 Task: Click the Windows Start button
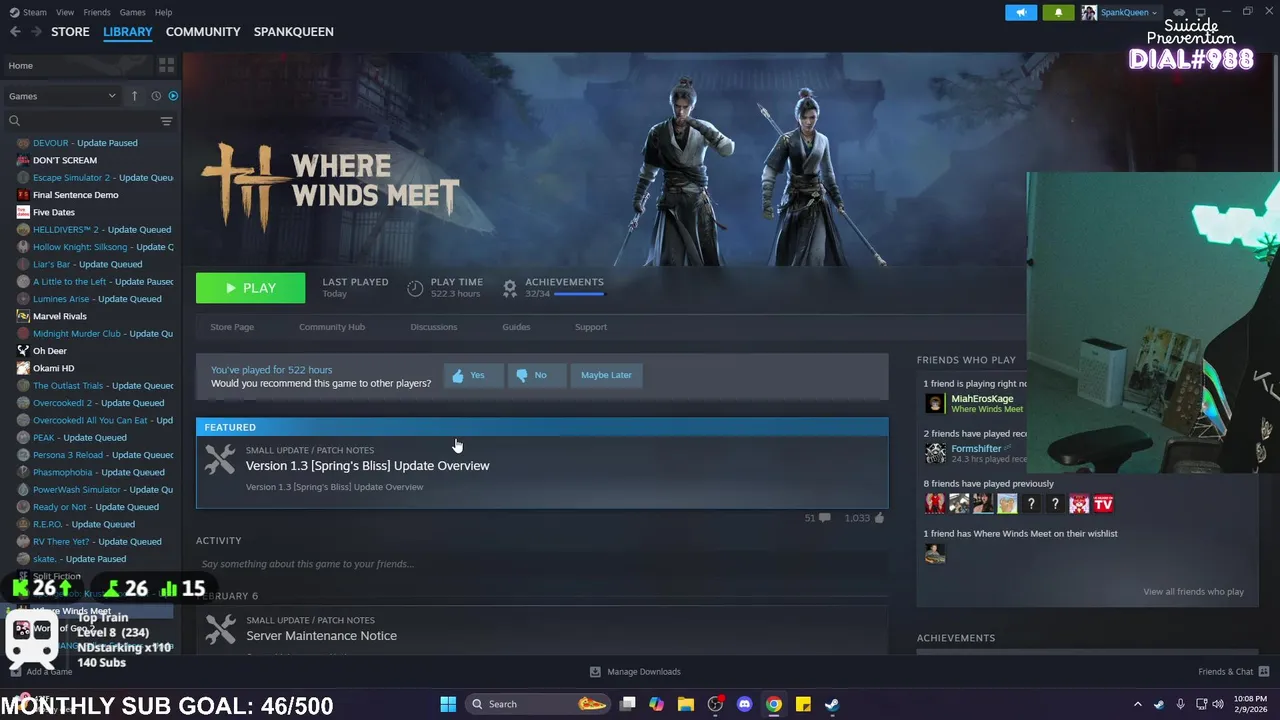[448, 704]
